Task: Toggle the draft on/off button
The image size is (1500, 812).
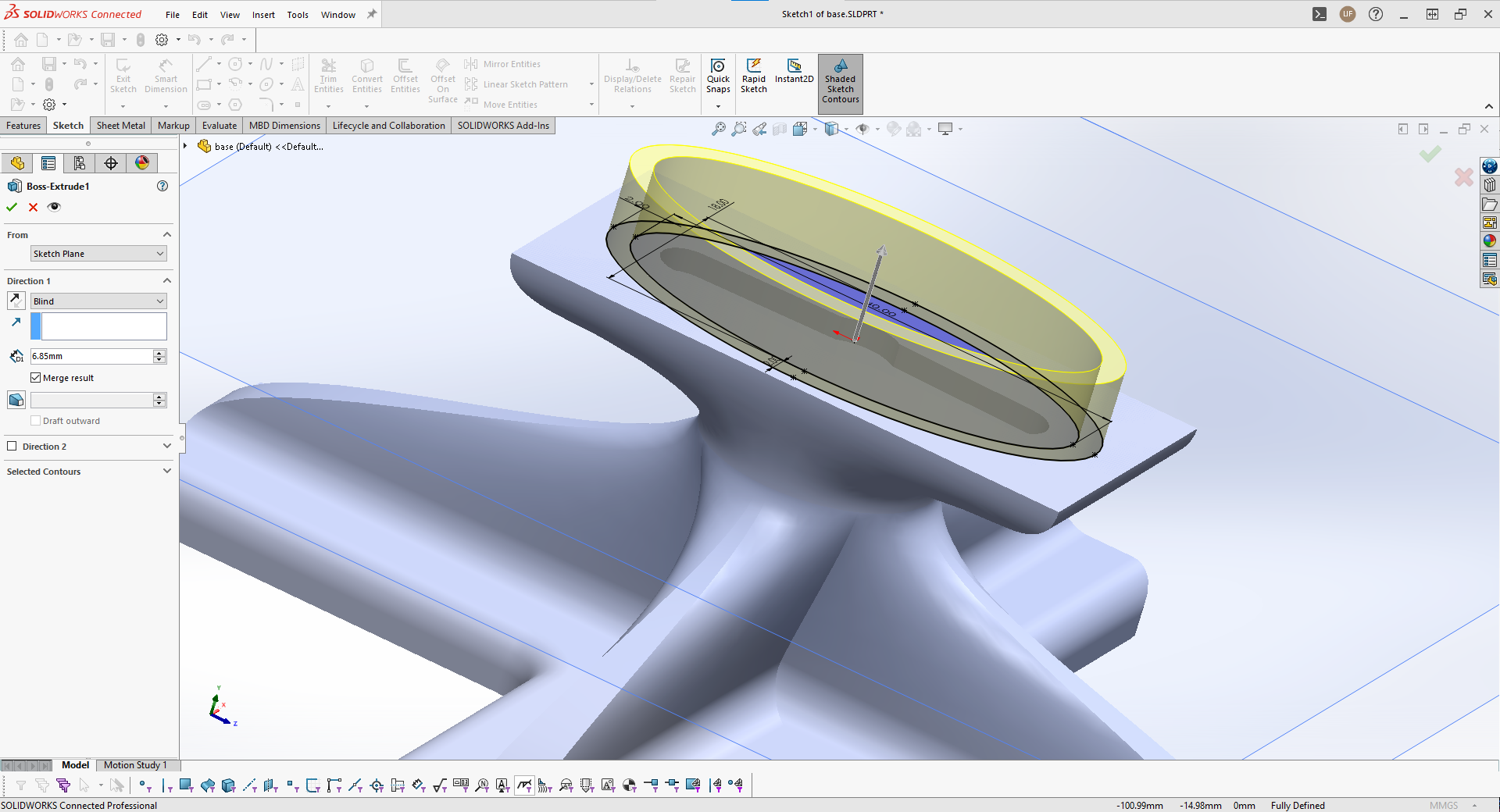Action: point(16,400)
